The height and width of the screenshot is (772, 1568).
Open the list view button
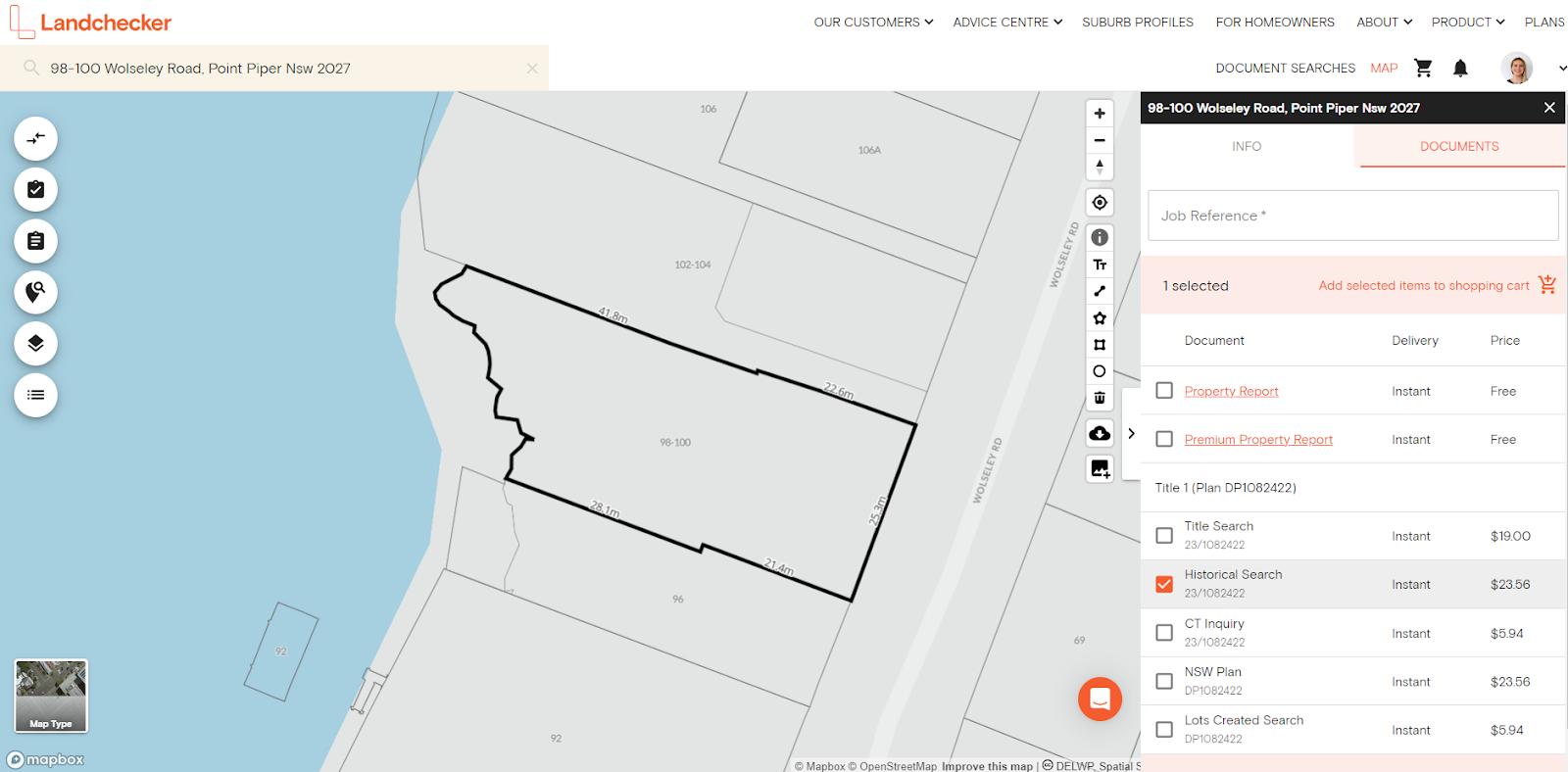(x=35, y=395)
